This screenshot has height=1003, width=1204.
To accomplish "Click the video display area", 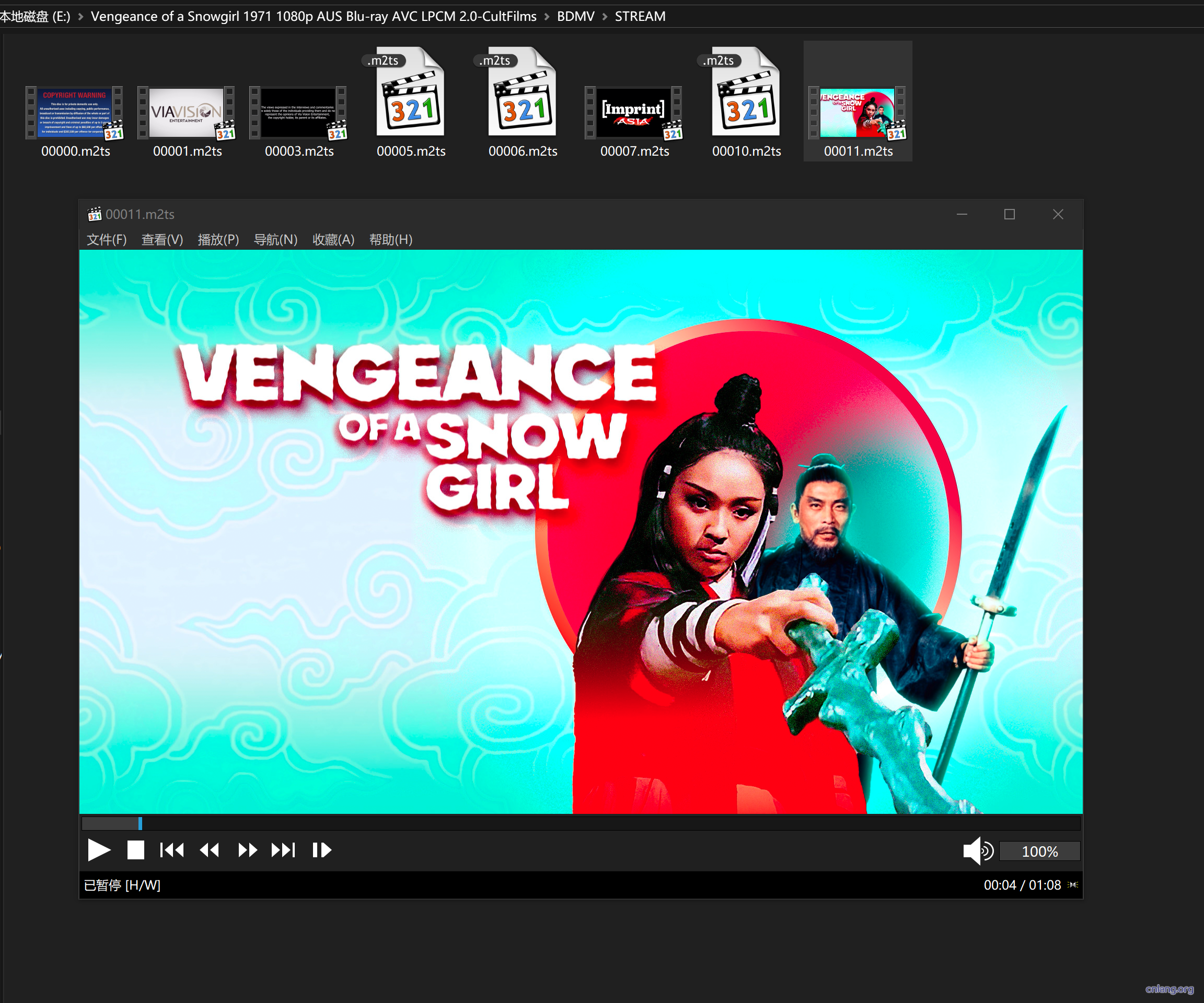I will [581, 531].
